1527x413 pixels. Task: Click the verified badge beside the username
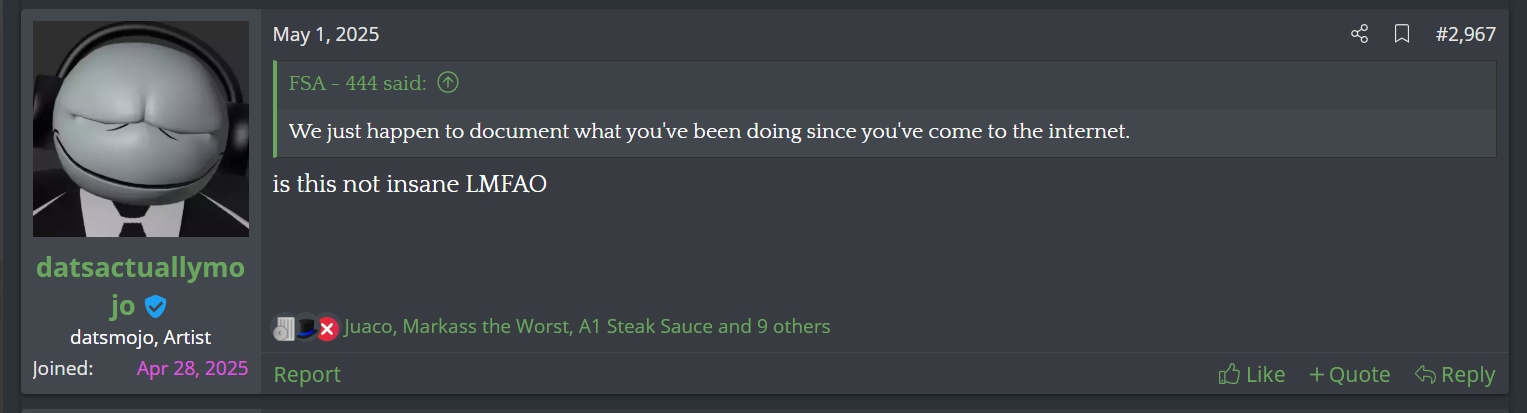(155, 306)
